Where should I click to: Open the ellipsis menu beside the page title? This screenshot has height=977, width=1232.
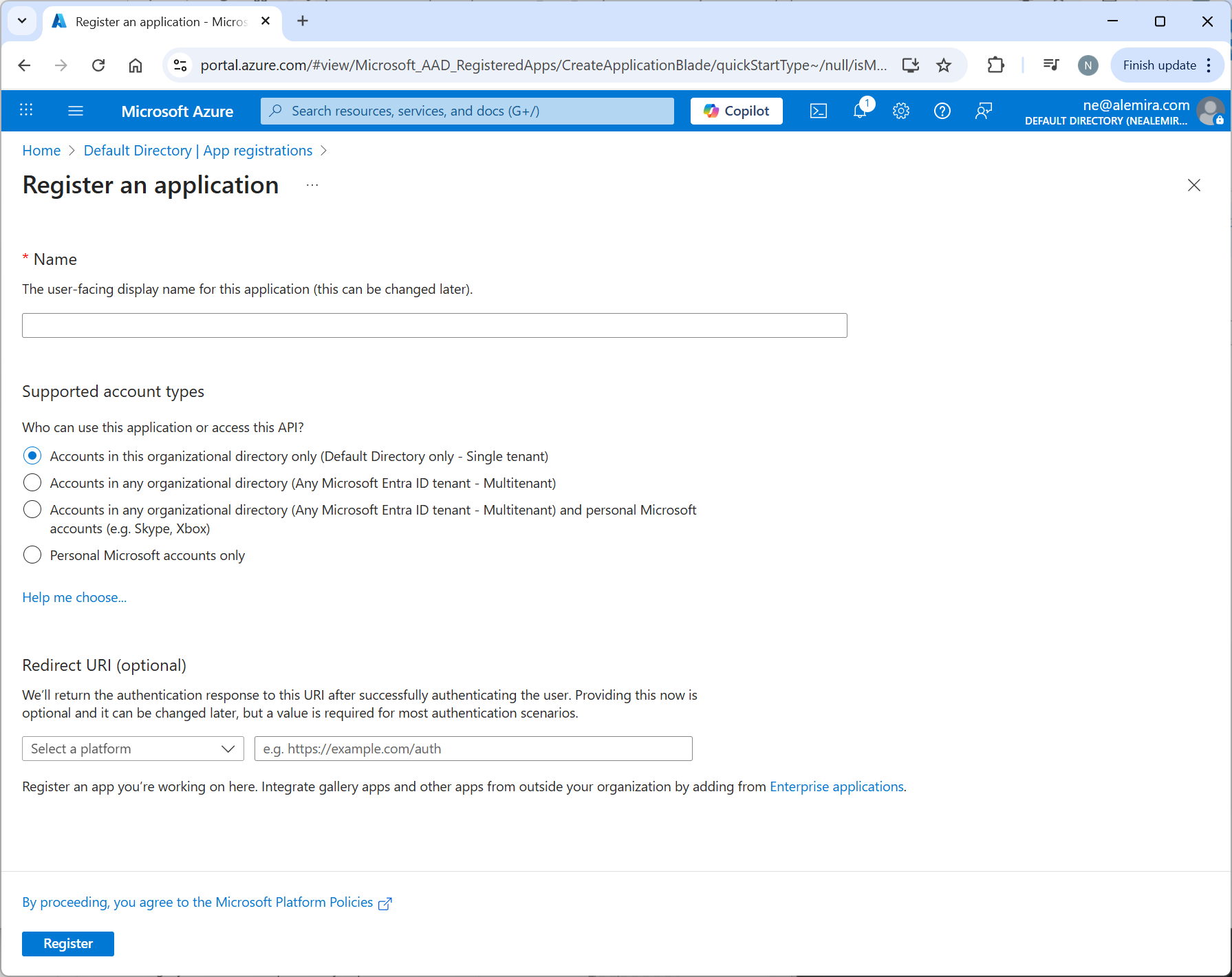312,185
